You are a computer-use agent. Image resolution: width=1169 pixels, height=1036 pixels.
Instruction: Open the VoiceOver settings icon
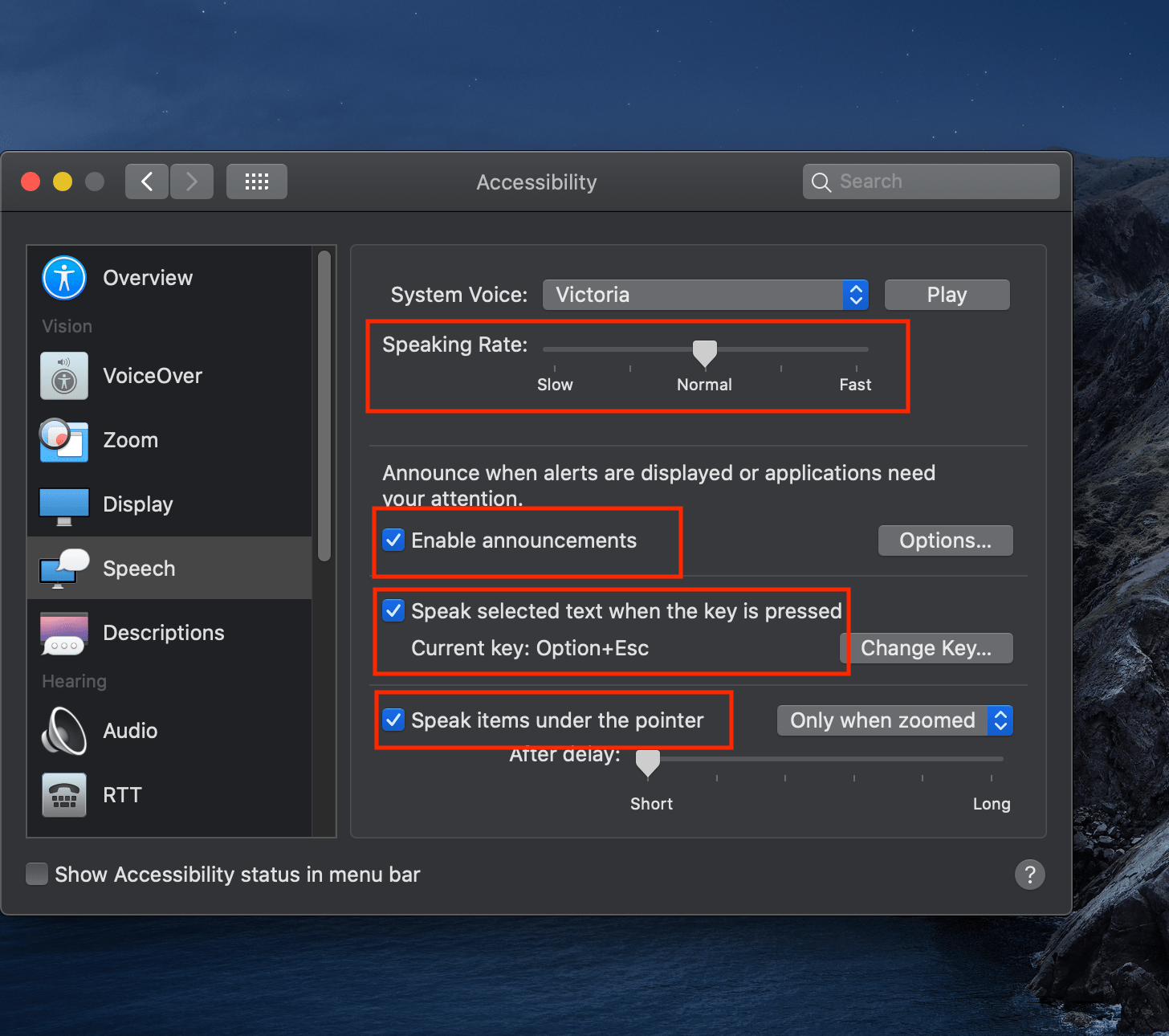tap(63, 375)
